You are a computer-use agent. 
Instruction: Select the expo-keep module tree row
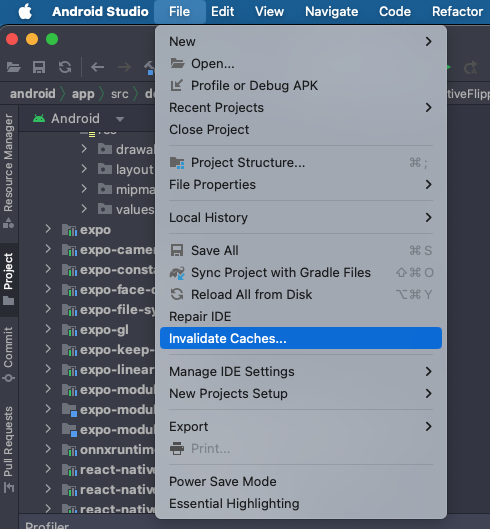point(87,350)
